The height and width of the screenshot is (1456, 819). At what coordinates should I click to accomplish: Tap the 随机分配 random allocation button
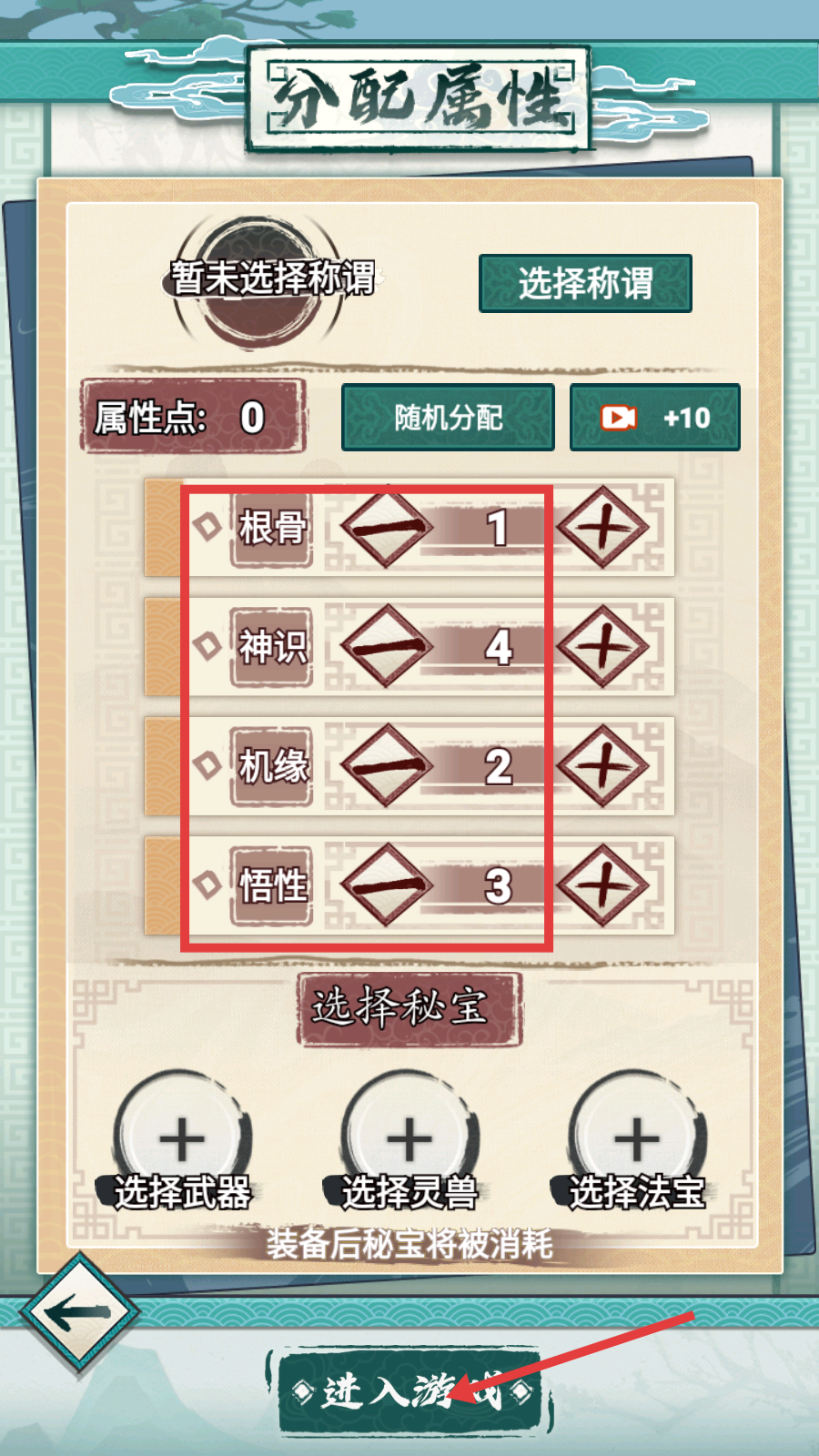pos(448,418)
